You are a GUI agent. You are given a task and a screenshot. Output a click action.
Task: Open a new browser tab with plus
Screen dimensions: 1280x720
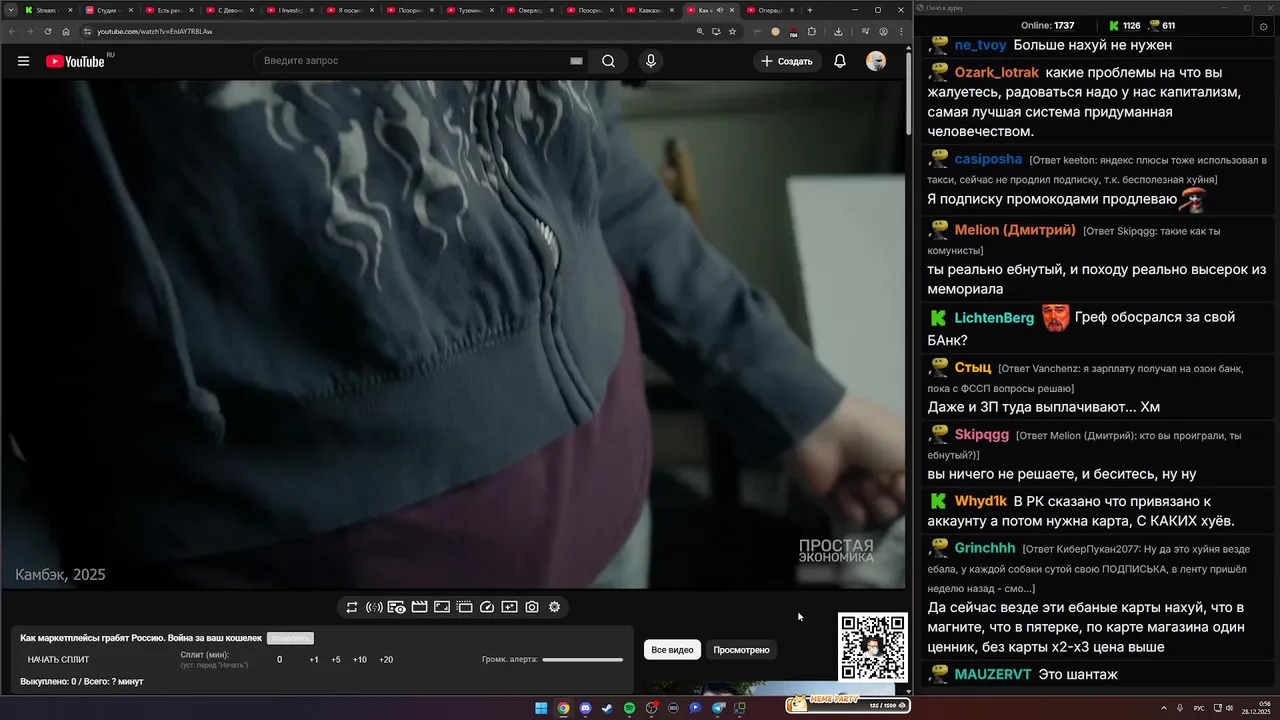[810, 10]
